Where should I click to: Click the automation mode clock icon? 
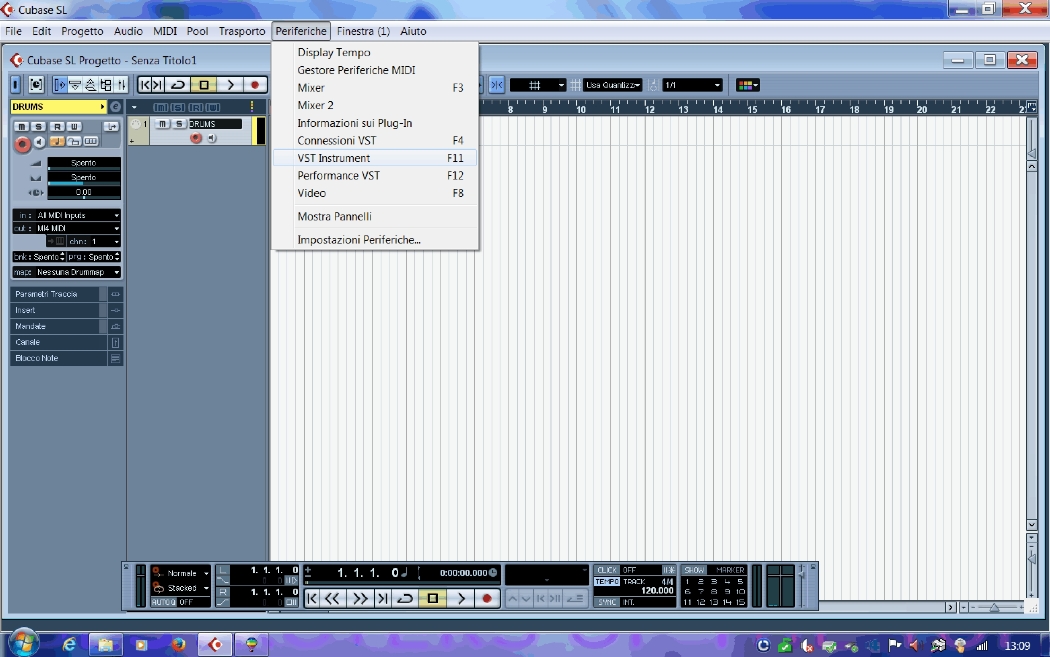click(36, 84)
